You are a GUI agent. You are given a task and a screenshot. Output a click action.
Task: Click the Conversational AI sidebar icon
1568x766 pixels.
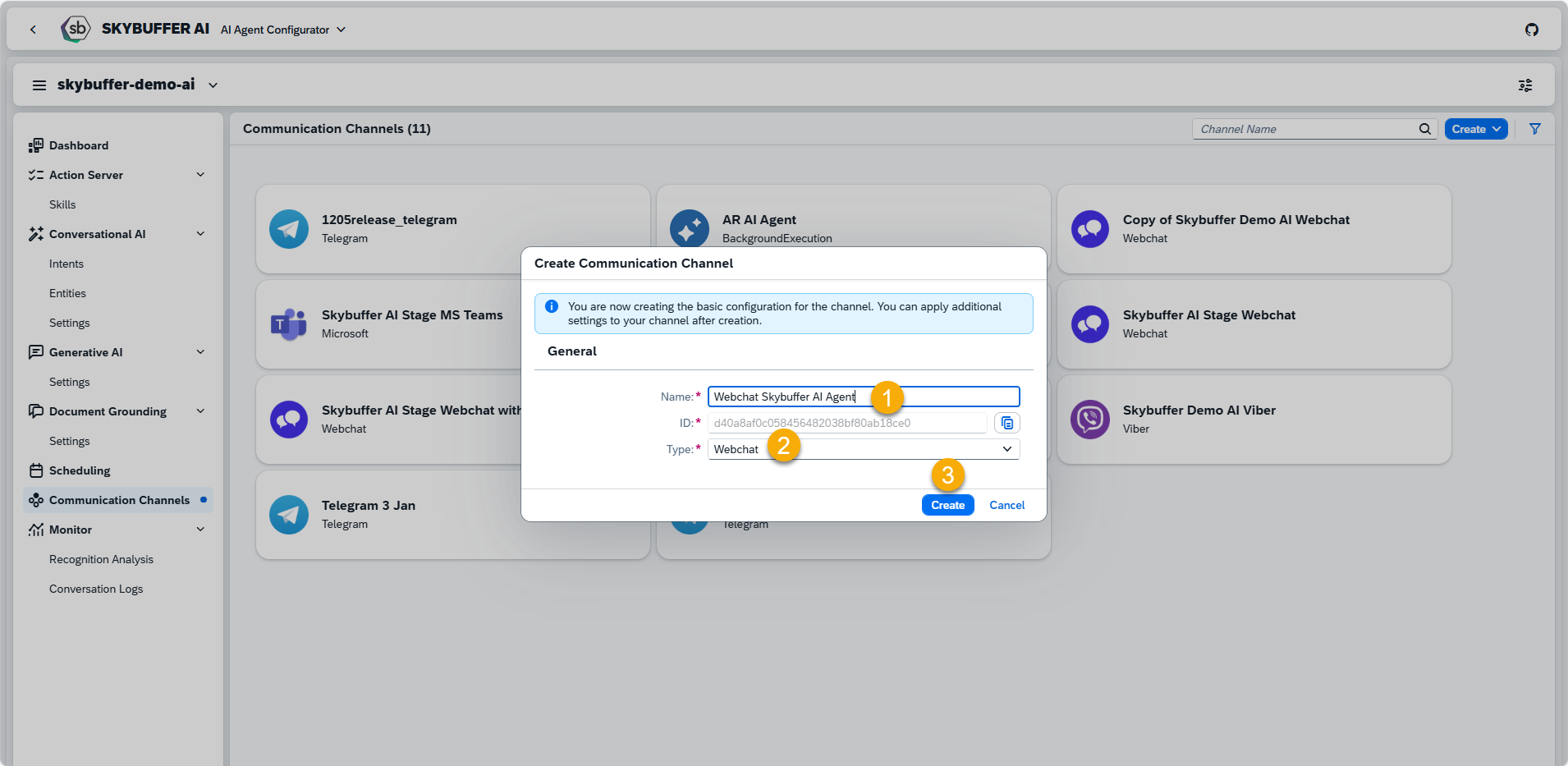point(36,234)
